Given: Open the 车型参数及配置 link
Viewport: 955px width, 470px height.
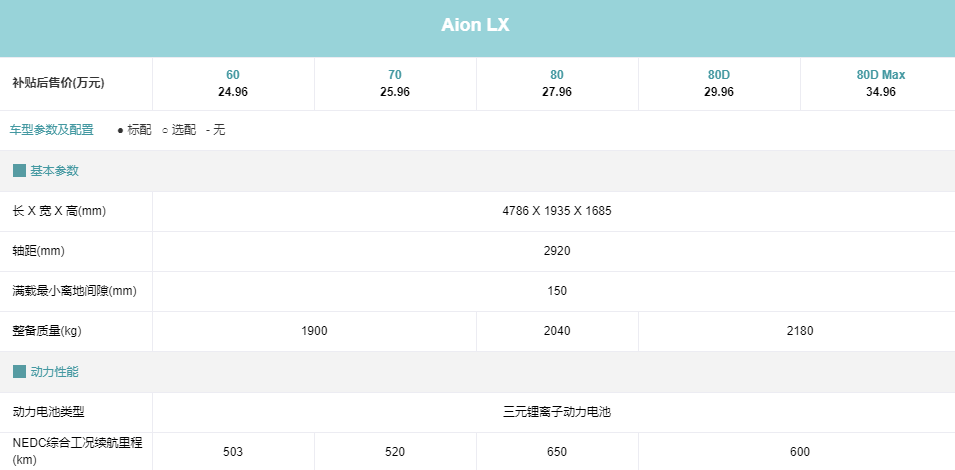Looking at the screenshot, I should (52, 130).
